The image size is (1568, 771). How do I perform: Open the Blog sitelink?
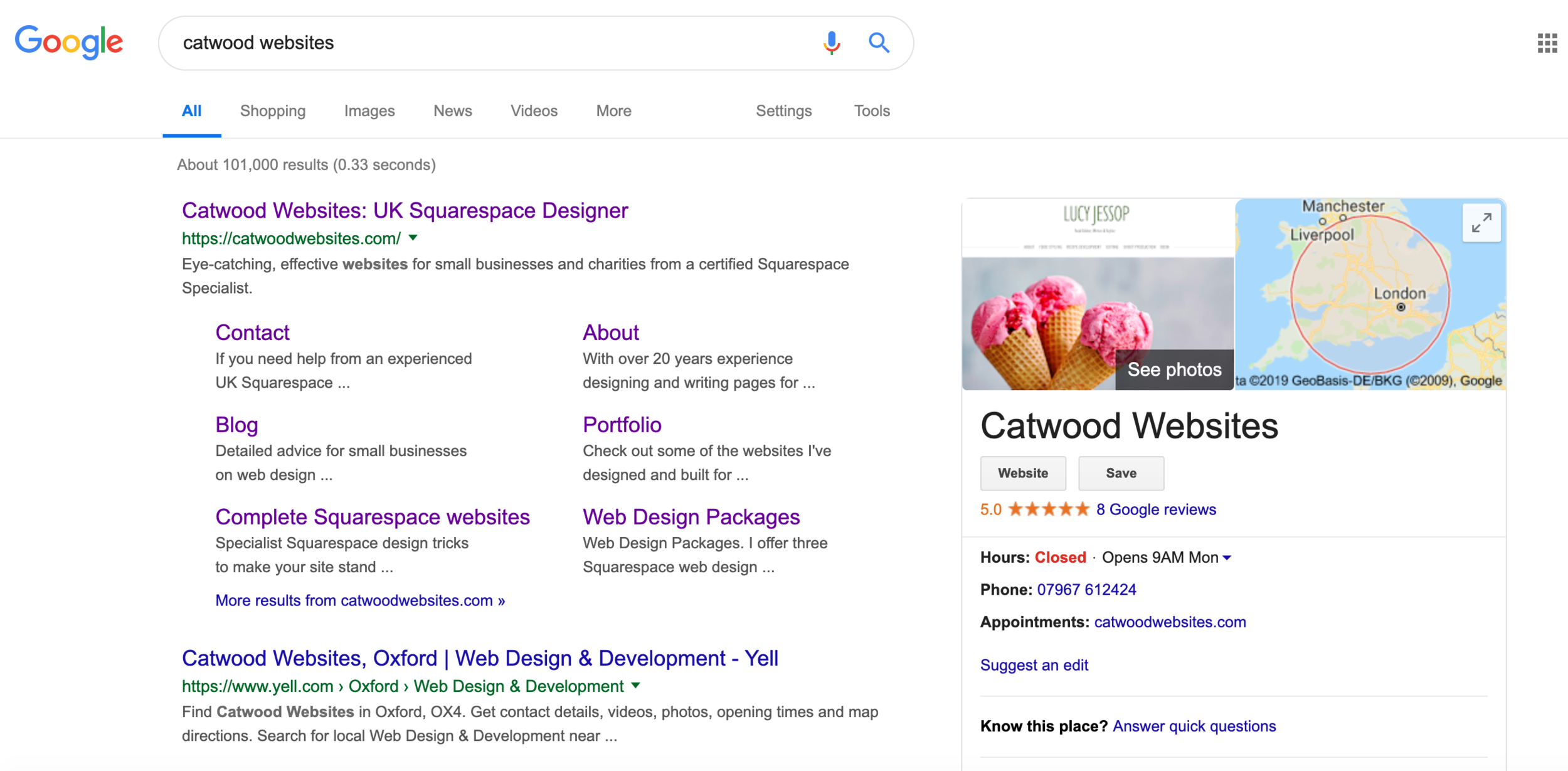click(236, 425)
